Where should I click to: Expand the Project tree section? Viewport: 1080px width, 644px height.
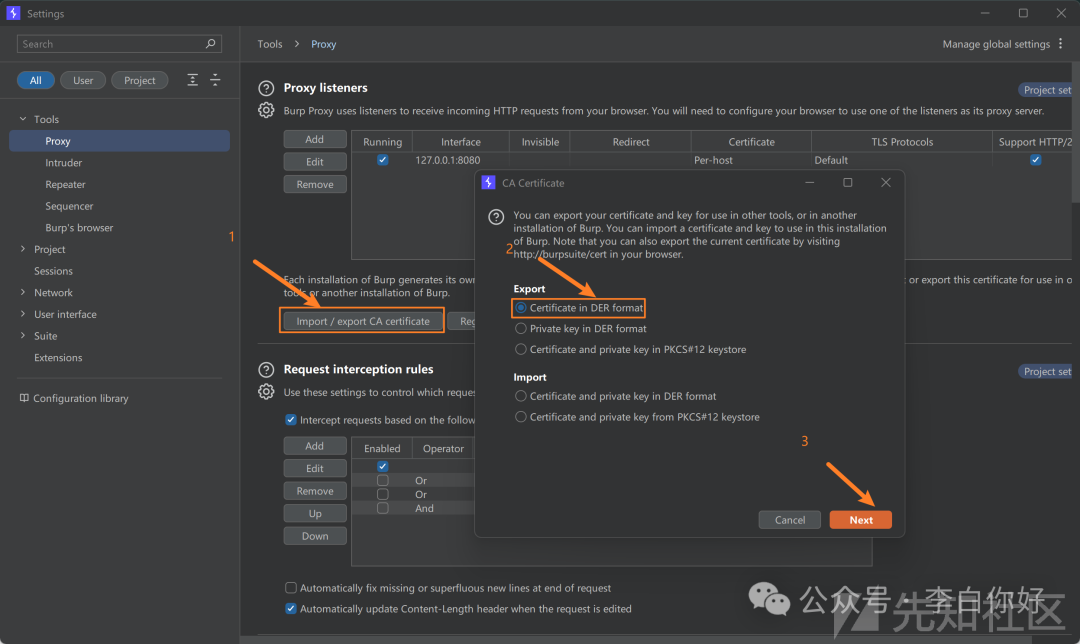(x=23, y=249)
